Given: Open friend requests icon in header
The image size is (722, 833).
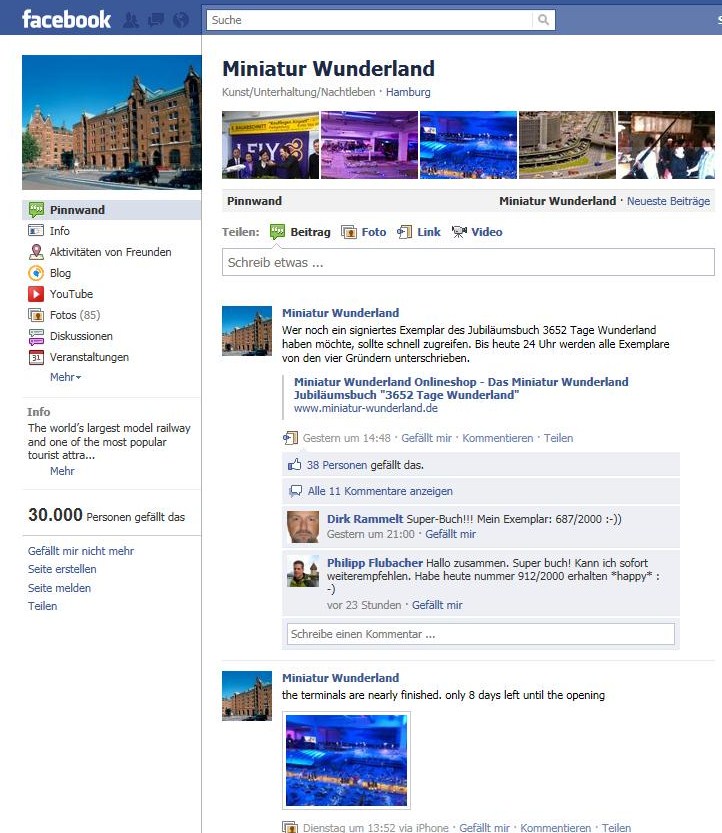Looking at the screenshot, I should (131, 20).
